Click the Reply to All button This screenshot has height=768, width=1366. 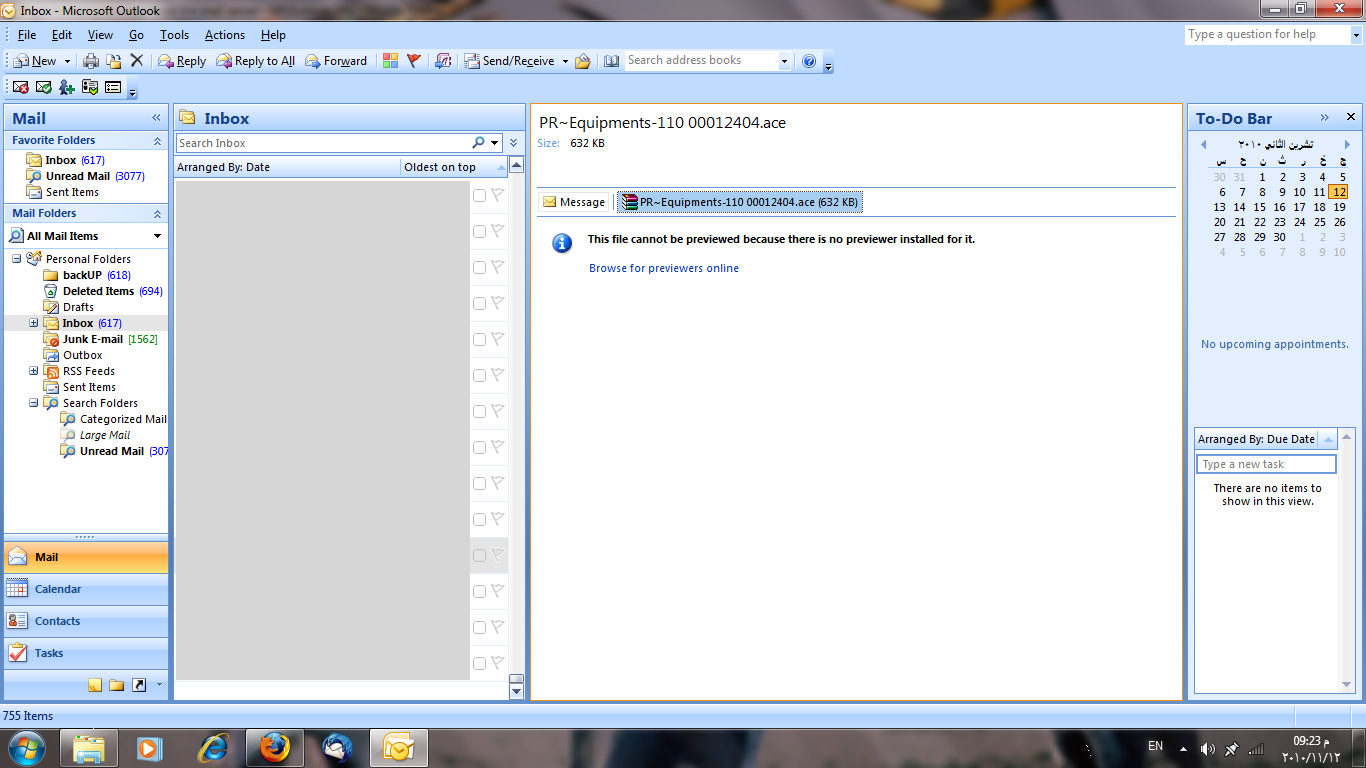[256, 61]
